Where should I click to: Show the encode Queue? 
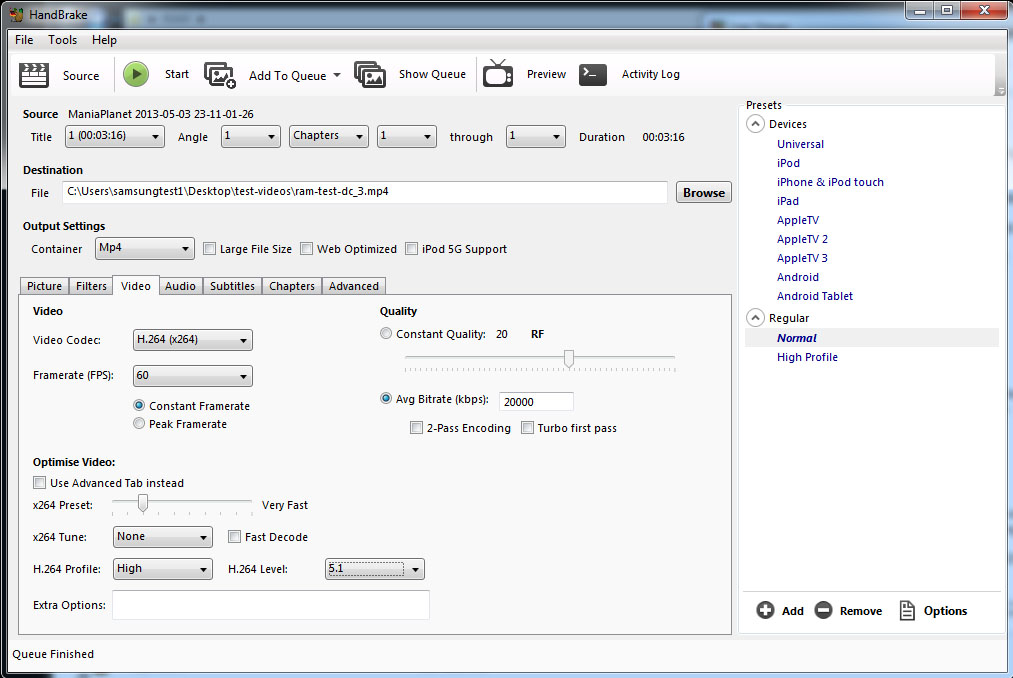click(x=431, y=74)
